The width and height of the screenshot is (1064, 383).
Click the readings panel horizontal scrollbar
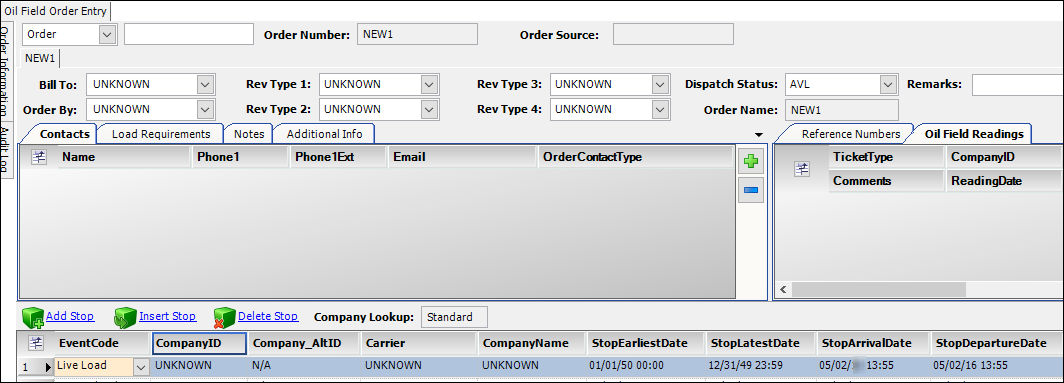point(879,289)
